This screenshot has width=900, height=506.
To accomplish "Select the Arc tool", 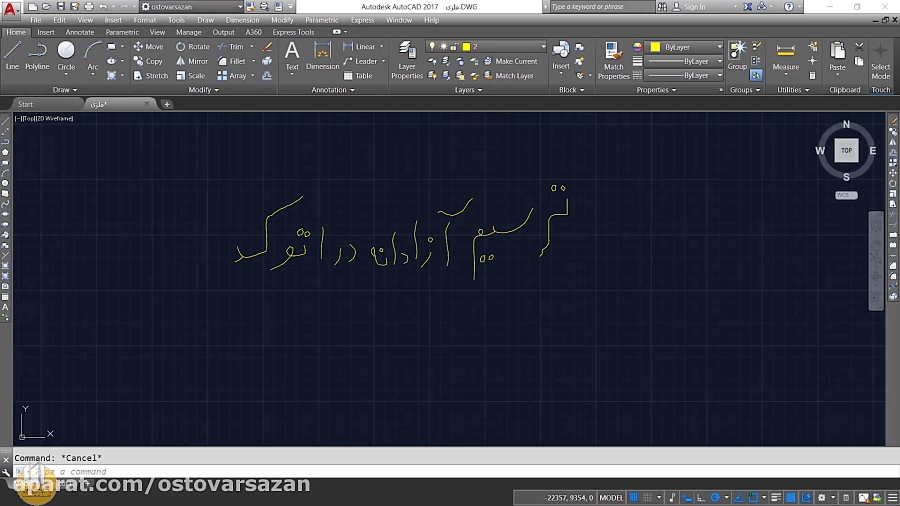I will coord(92,56).
